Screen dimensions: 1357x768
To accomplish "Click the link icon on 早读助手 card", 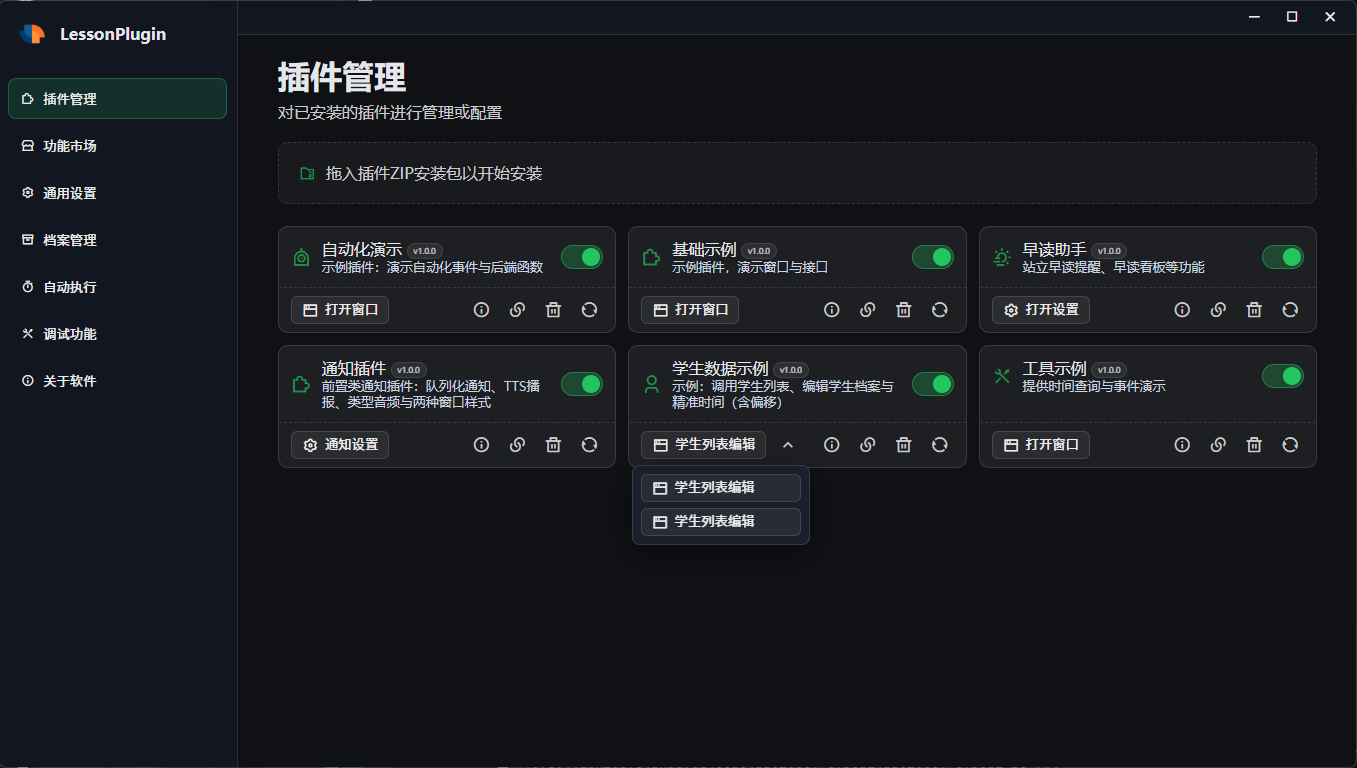I will click(x=1218, y=310).
